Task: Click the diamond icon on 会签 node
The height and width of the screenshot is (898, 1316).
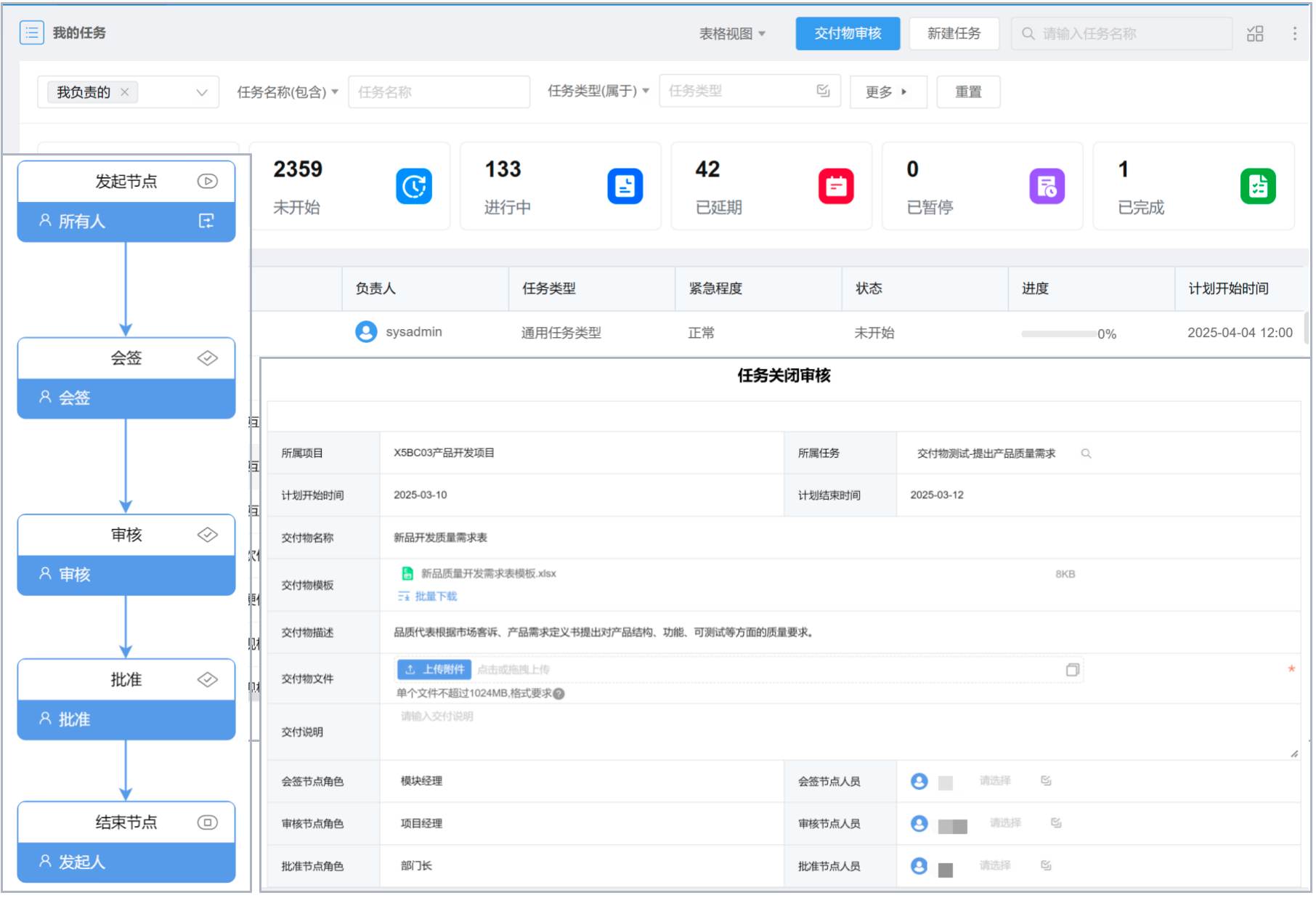Action: click(208, 358)
